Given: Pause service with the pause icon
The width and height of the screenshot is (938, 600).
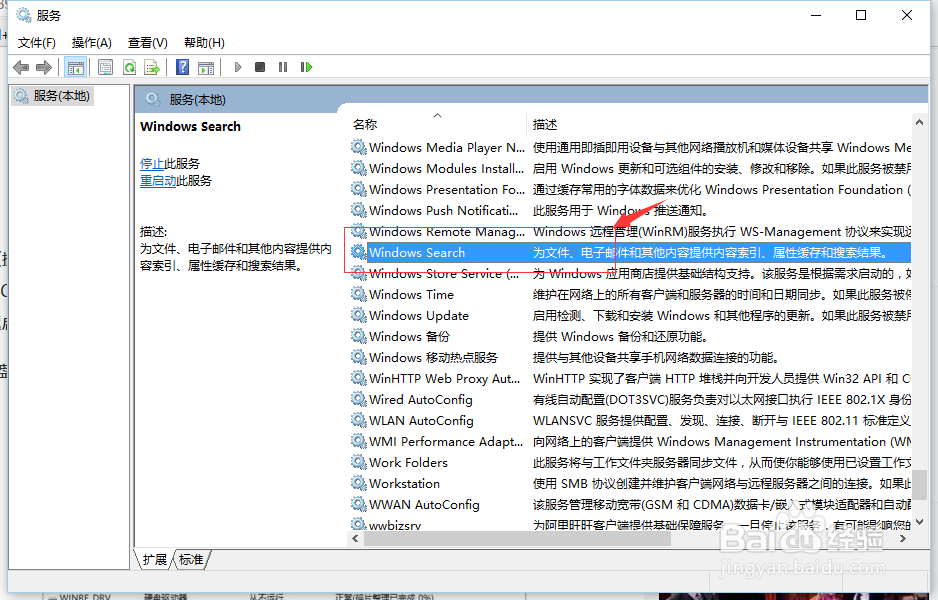Looking at the screenshot, I should (282, 67).
